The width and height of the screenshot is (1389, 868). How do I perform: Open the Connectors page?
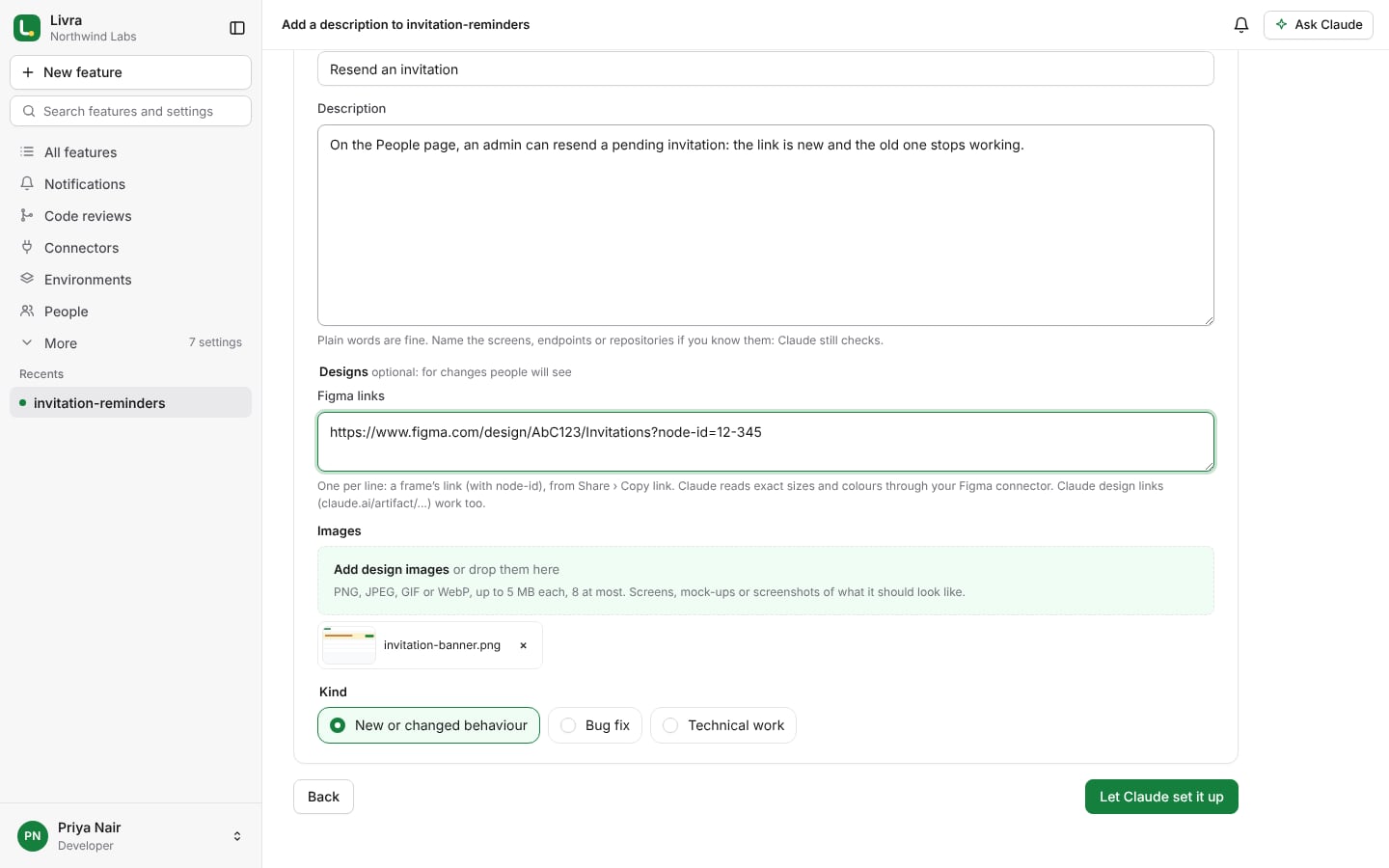(130, 248)
